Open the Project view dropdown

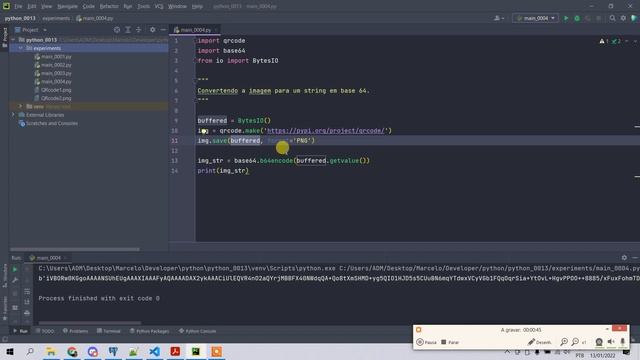[31, 30]
